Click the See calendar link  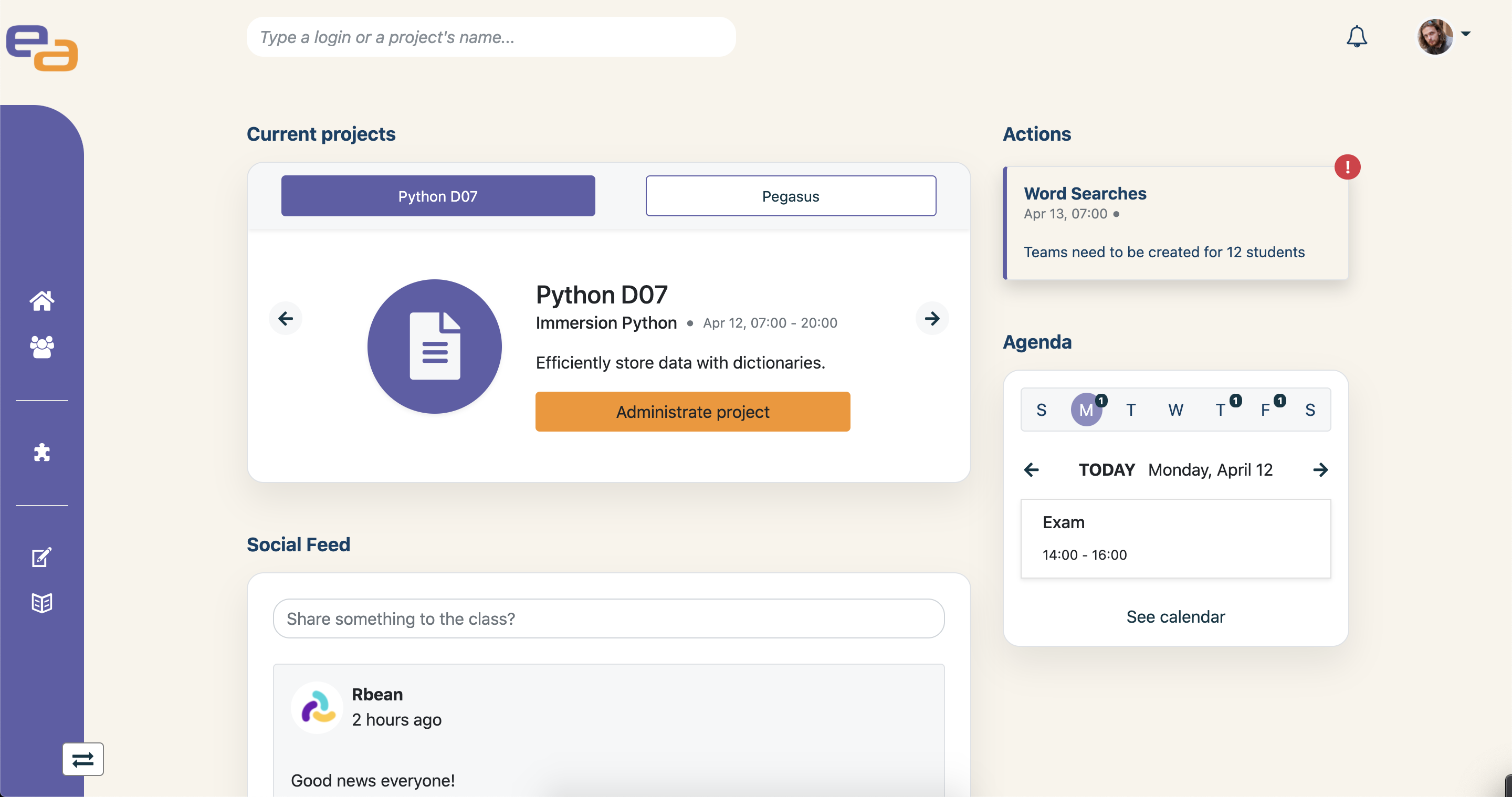[1175, 617]
